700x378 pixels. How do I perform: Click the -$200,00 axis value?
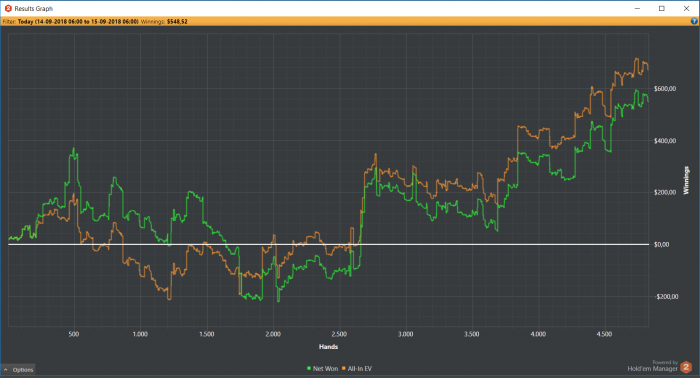click(x=667, y=297)
